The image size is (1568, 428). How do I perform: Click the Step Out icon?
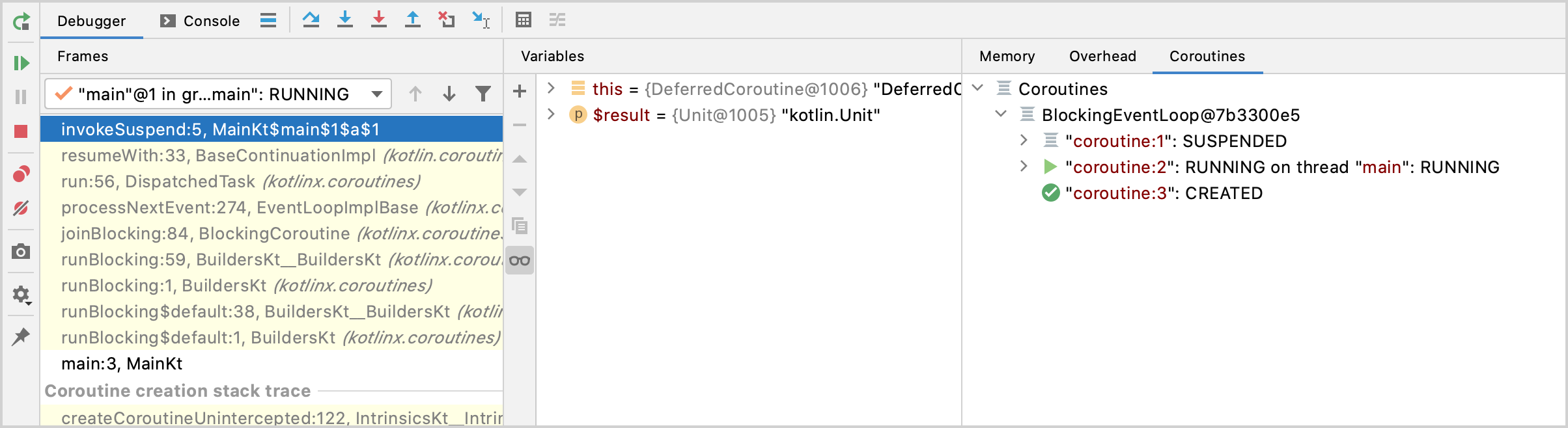pyautogui.click(x=412, y=20)
